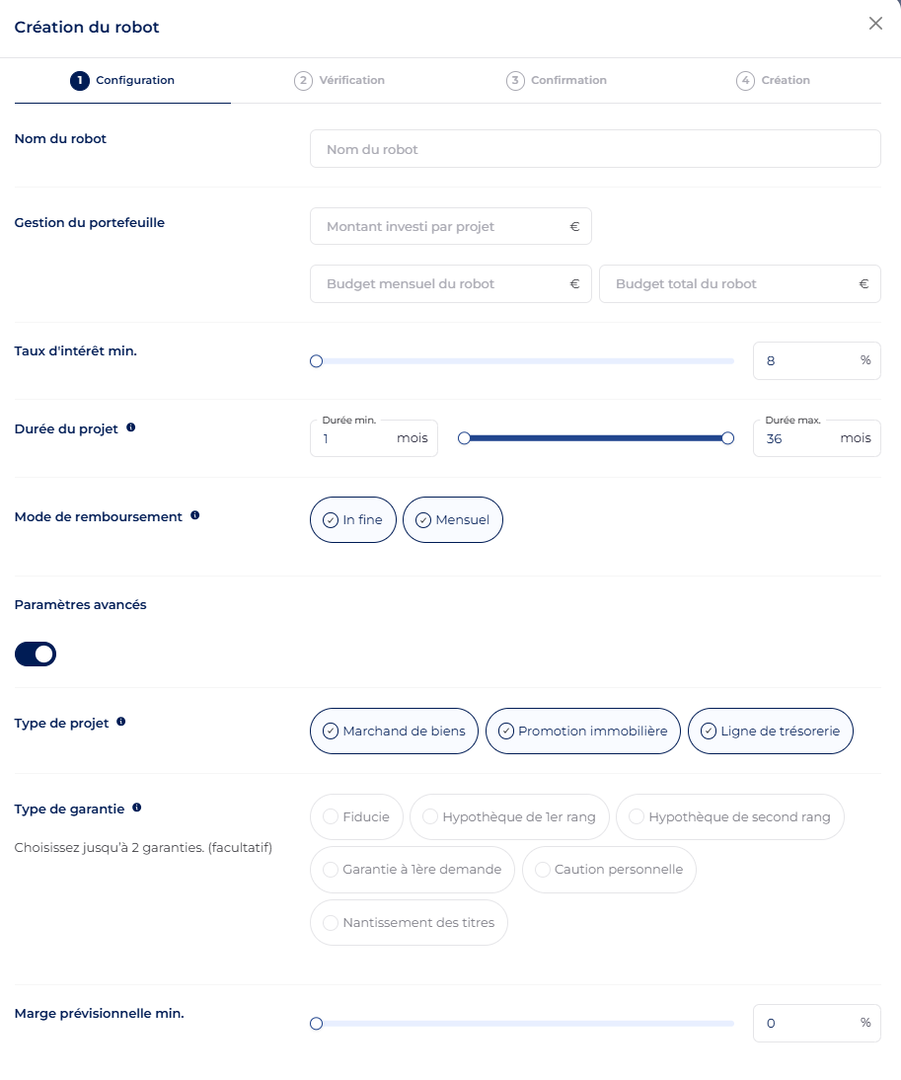Choose Caution personnelle guarantee

coord(608,870)
